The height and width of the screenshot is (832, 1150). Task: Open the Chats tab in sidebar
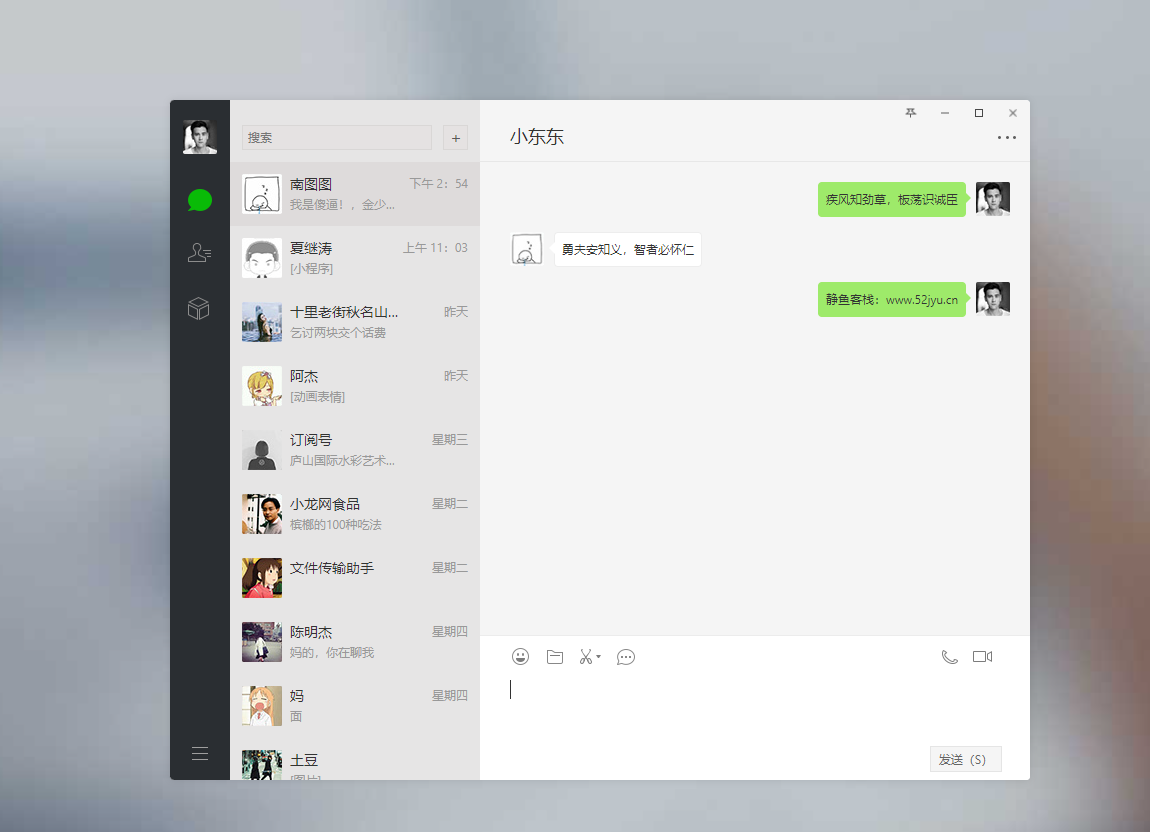click(200, 200)
